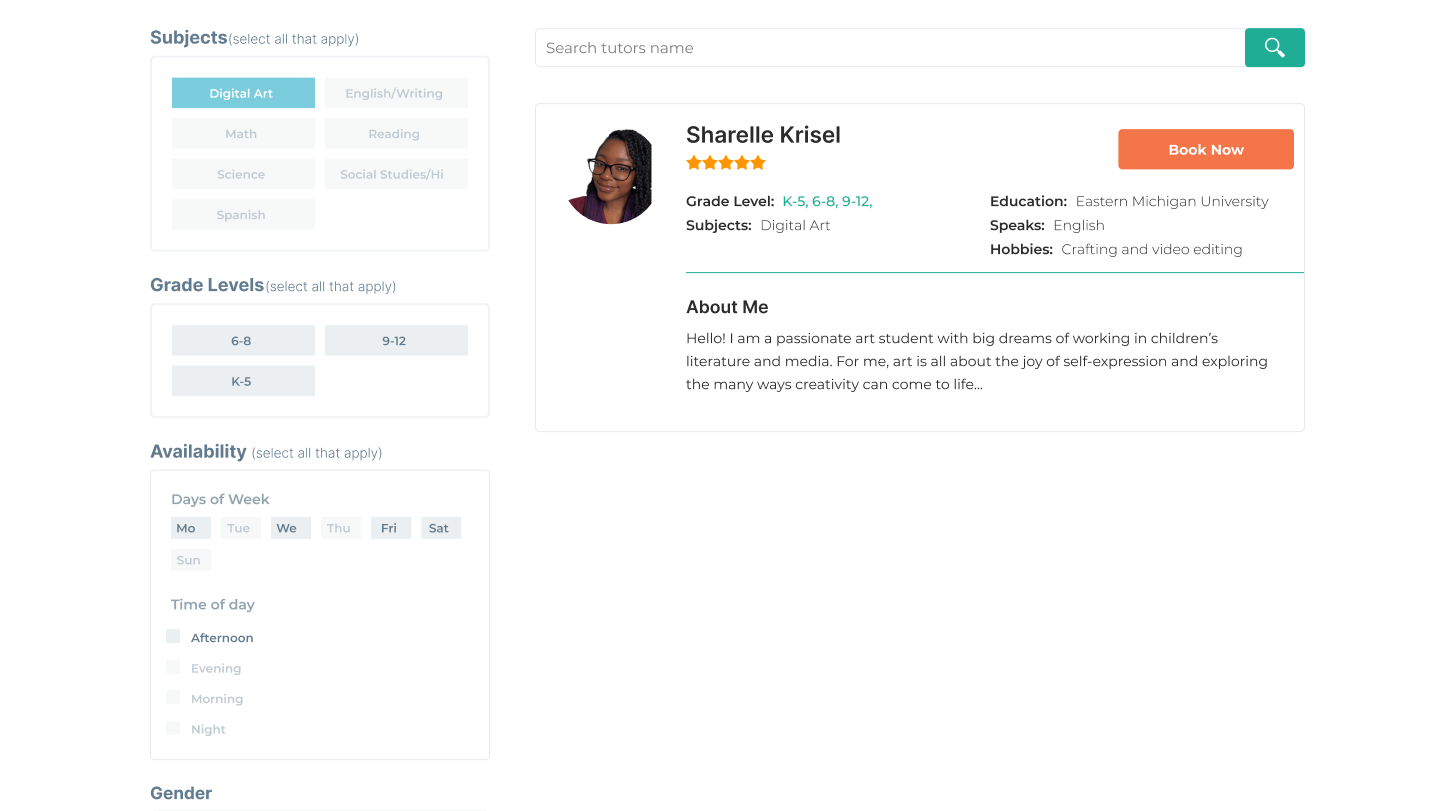Select the English/Writing subject filter
The image size is (1440, 811).
[x=396, y=93]
